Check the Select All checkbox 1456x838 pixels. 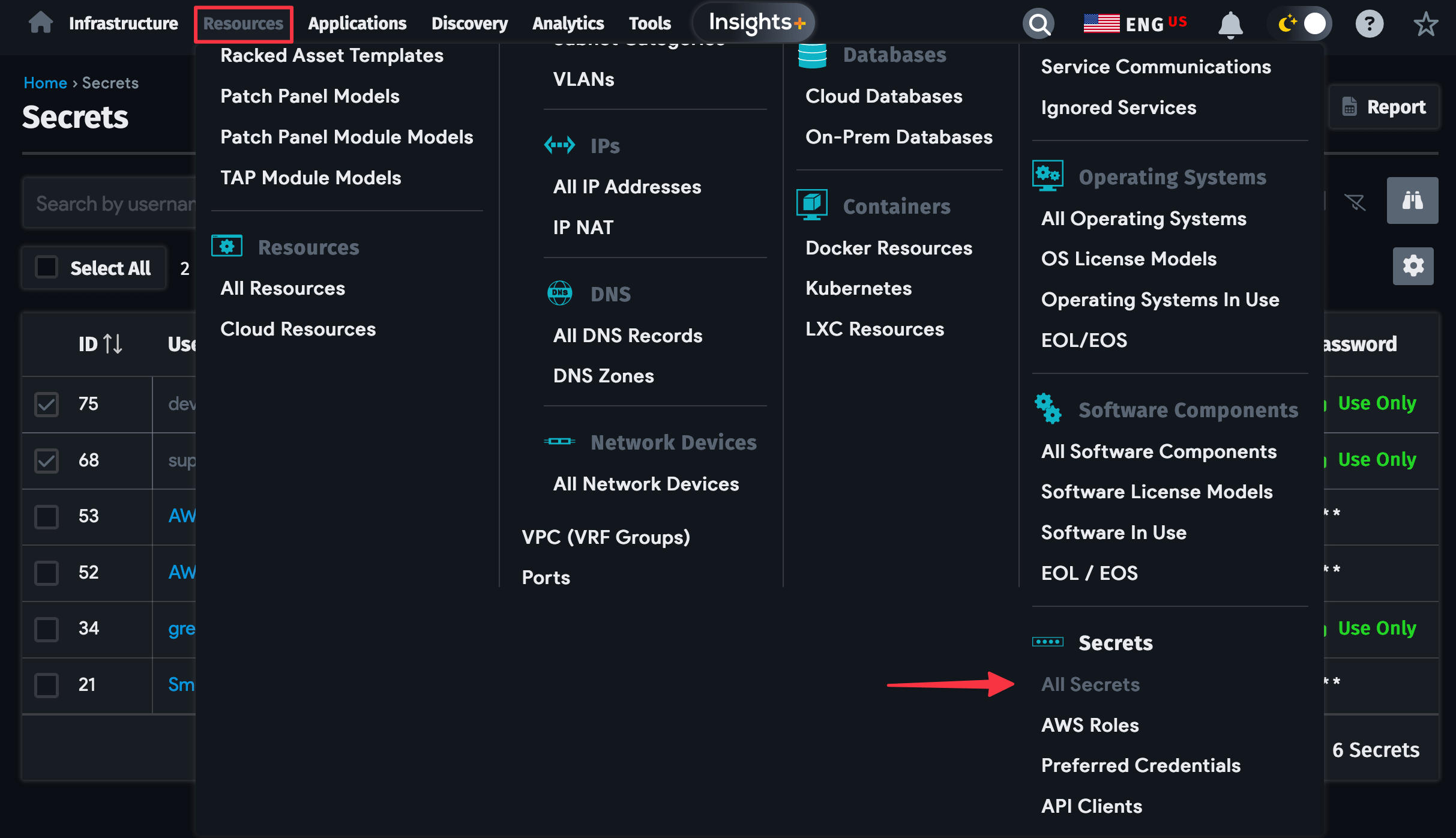click(x=46, y=268)
